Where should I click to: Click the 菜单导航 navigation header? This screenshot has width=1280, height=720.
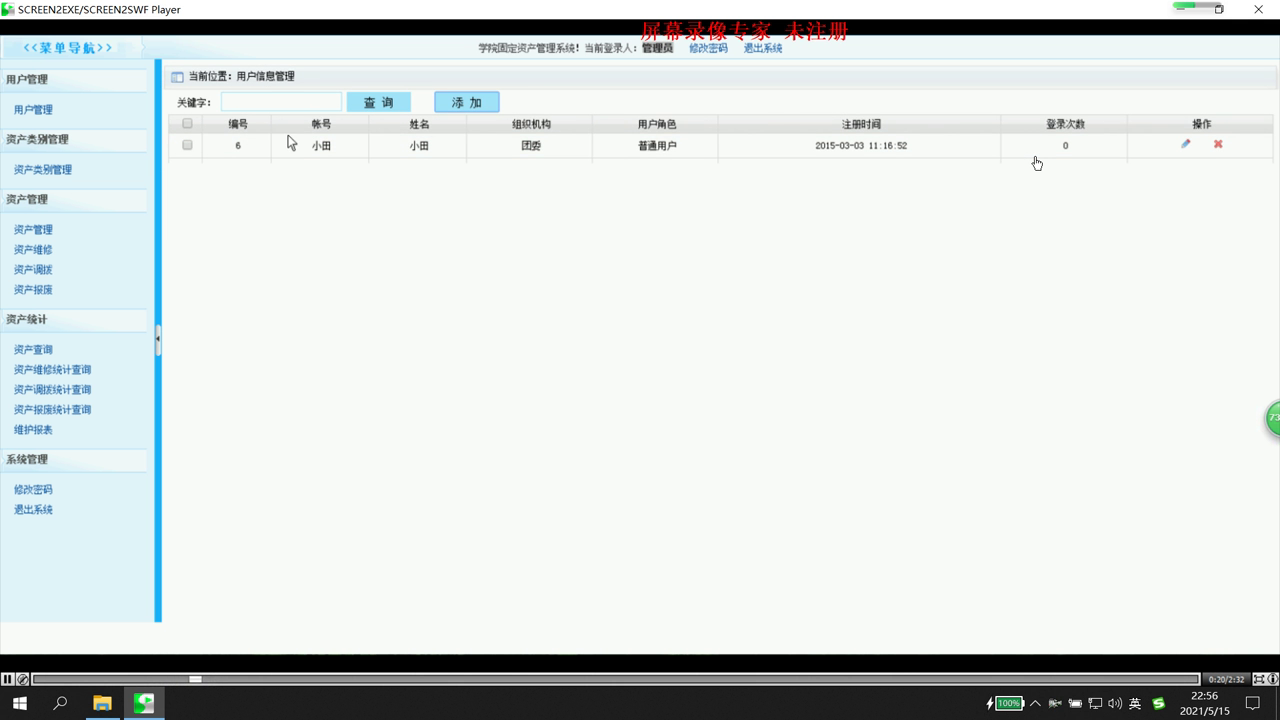point(68,47)
